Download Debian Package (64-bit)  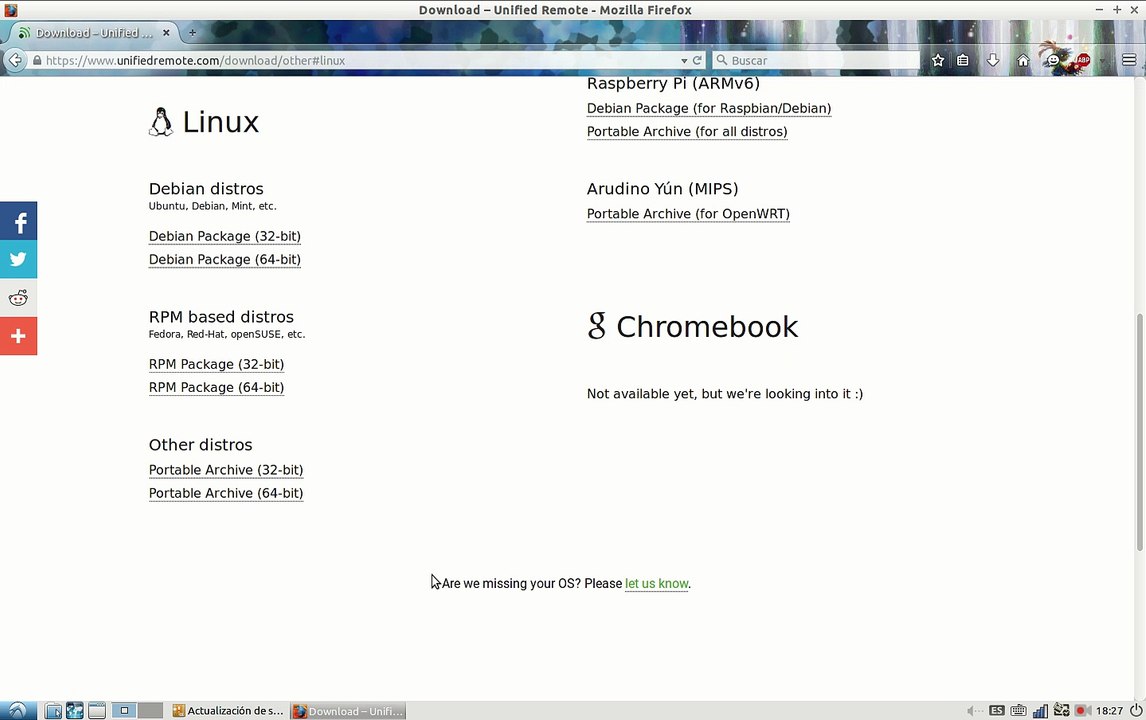coord(224,259)
